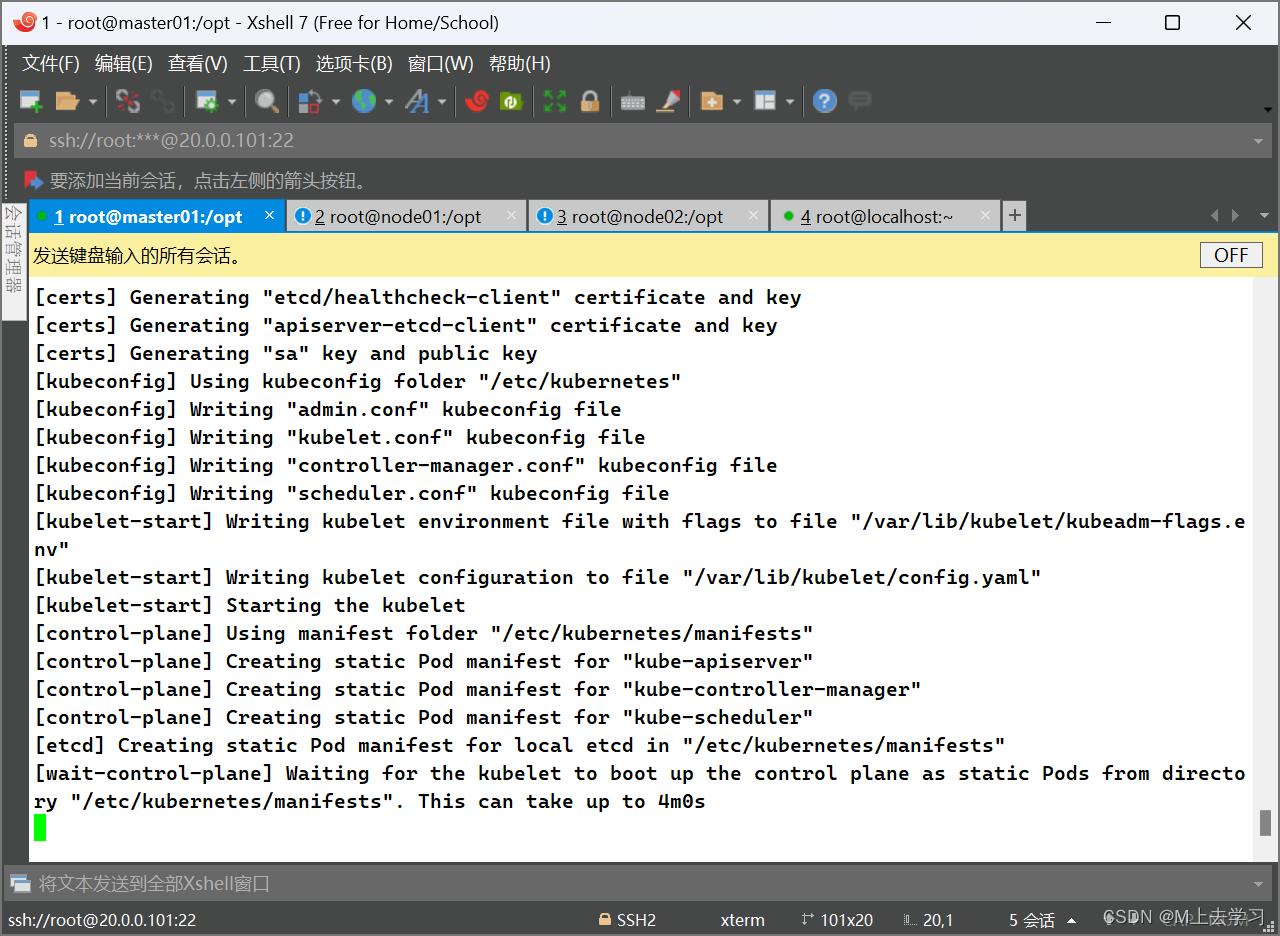Click the 101x20 terminal size status entry
Viewport: 1280px width, 936px height.
click(837, 920)
